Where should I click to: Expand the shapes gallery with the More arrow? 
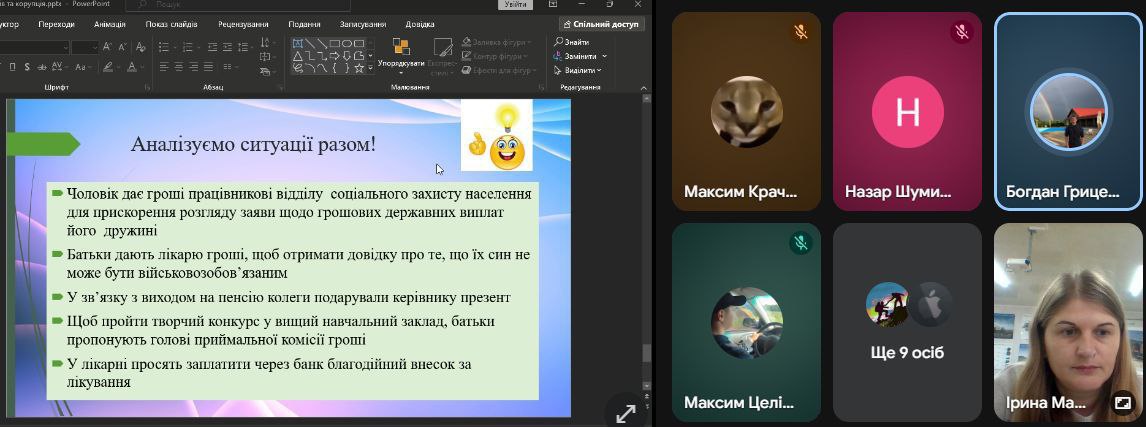pyautogui.click(x=371, y=67)
